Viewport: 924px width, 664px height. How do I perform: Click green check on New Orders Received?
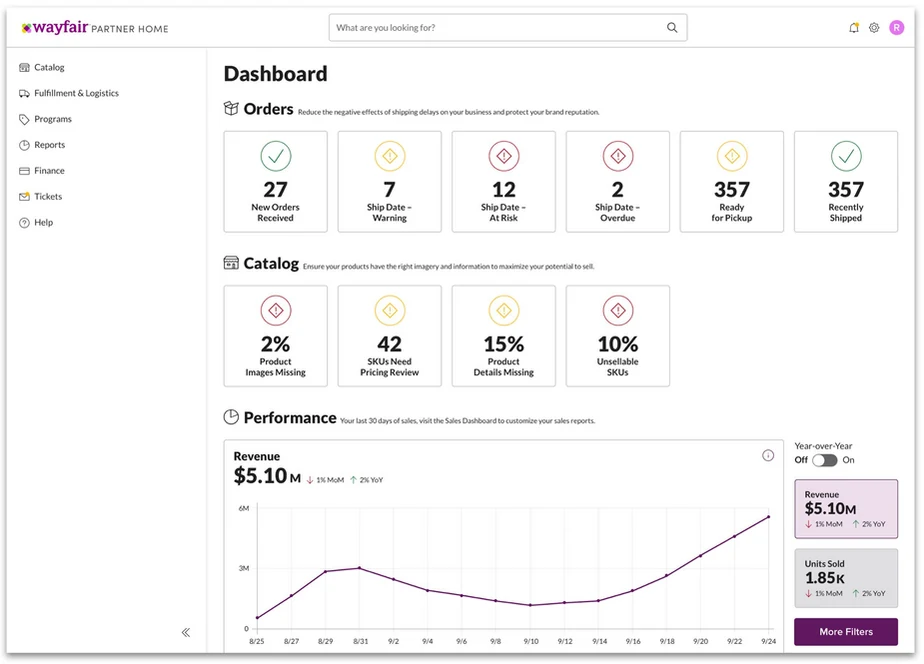pyautogui.click(x=275, y=156)
